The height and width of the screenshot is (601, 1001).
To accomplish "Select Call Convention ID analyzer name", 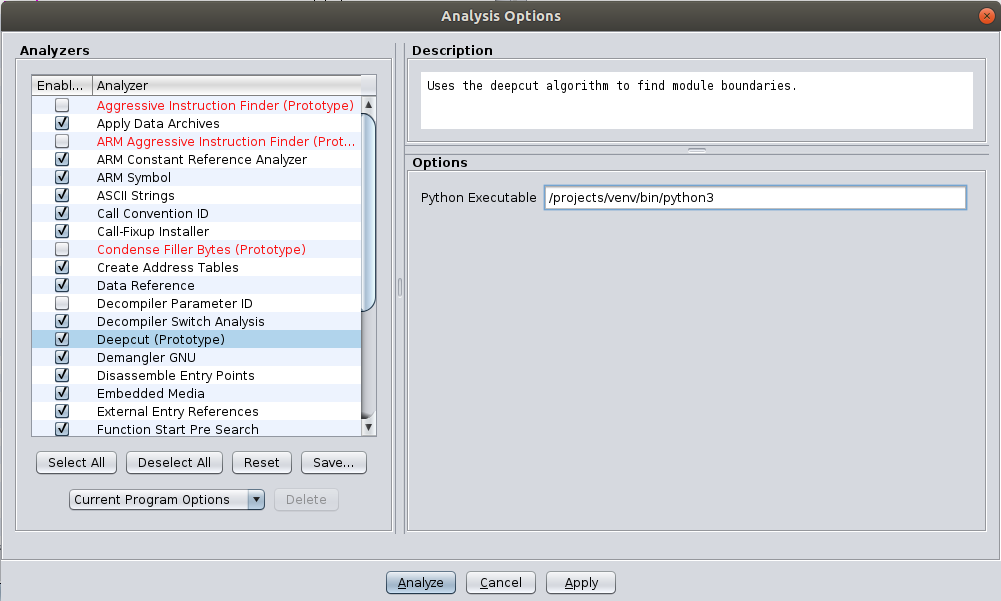I will click(153, 213).
